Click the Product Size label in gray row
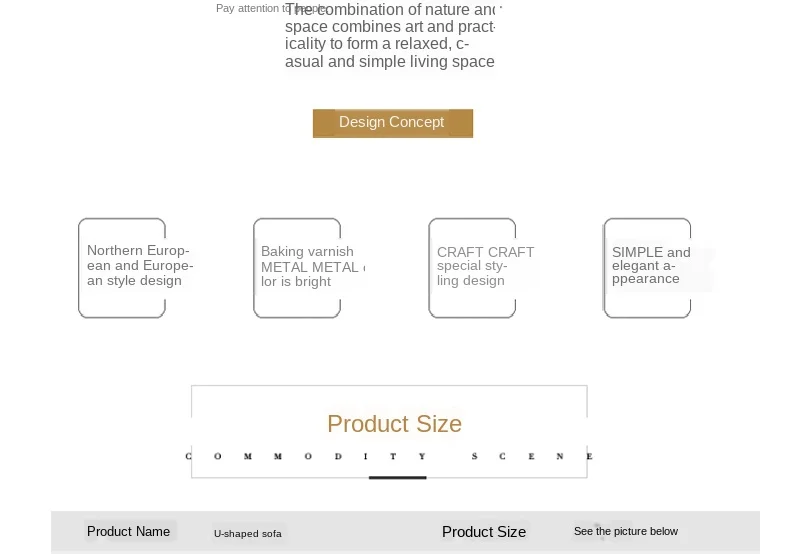 point(484,532)
